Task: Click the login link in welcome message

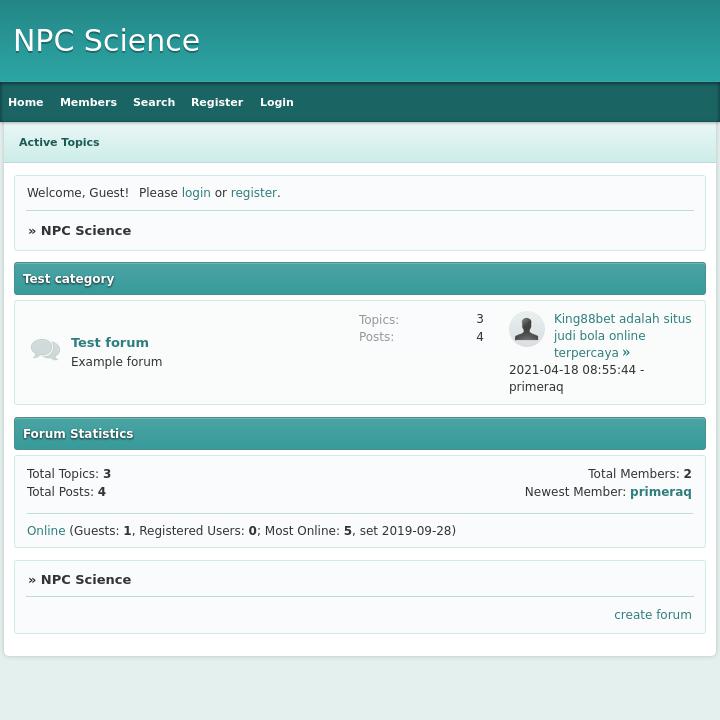Action: [196, 193]
